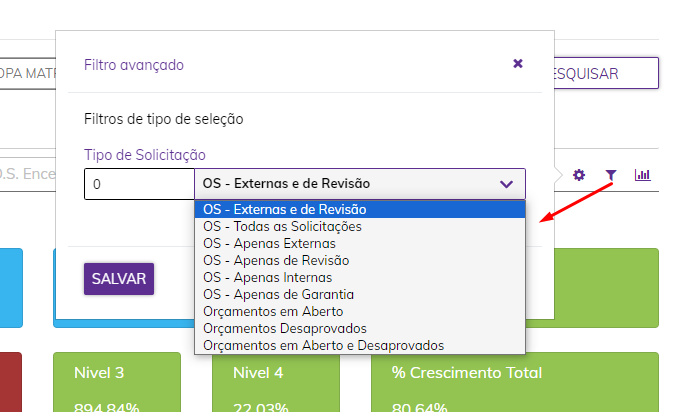Image resolution: width=681 pixels, height=412 pixels.
Task: Click the funnel filter icon
Action: tap(610, 175)
